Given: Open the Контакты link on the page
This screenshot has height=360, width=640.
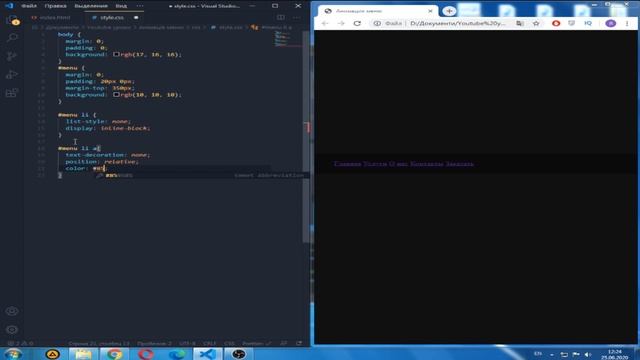Looking at the screenshot, I should 427,164.
